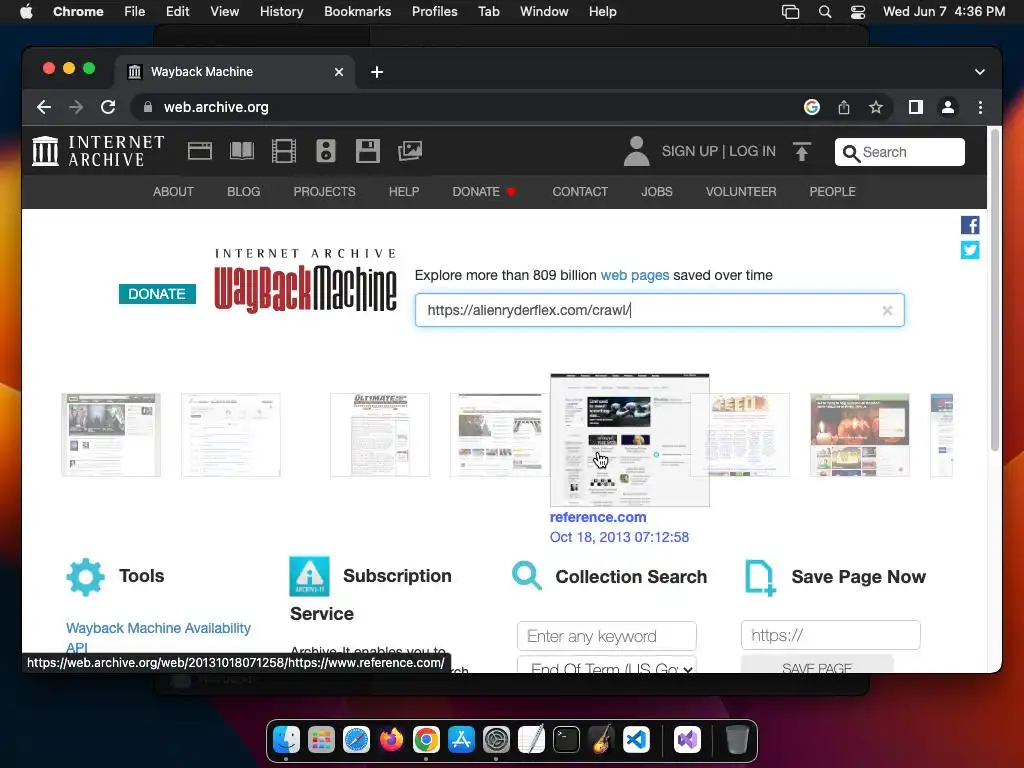1024x768 pixels.
Task: Click the Save Page Now https:// field
Action: (x=831, y=635)
